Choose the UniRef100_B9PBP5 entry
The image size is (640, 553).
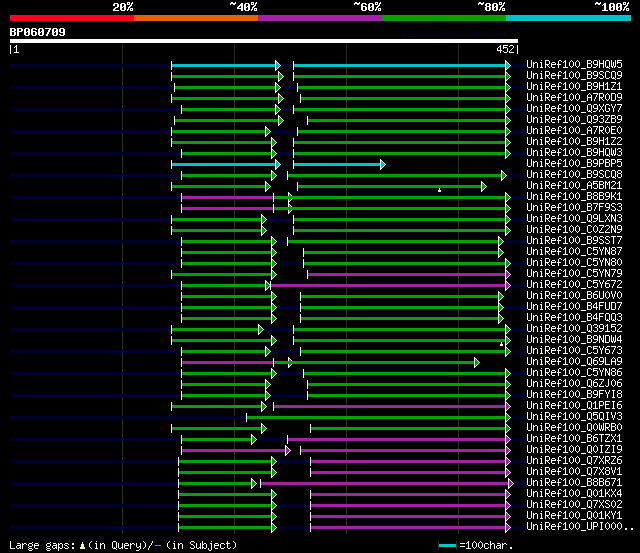pos(574,163)
